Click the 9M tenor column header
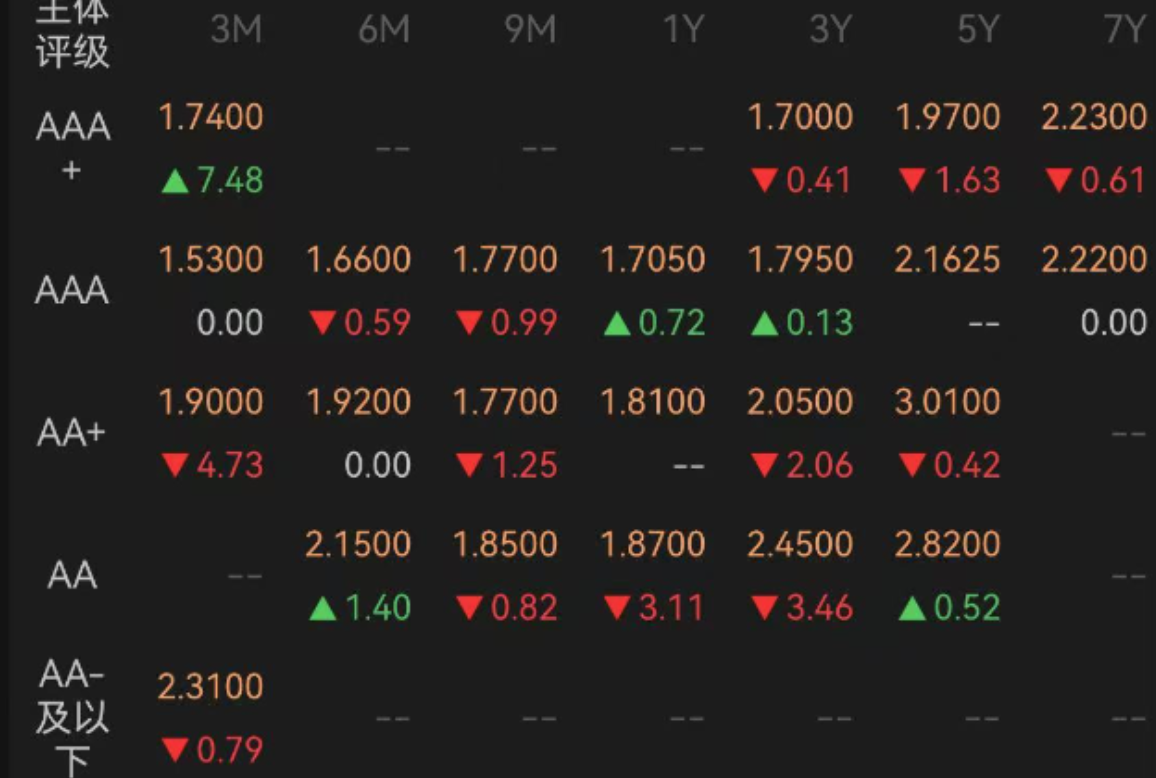Screen dimensions: 1156x778 (x=530, y=30)
